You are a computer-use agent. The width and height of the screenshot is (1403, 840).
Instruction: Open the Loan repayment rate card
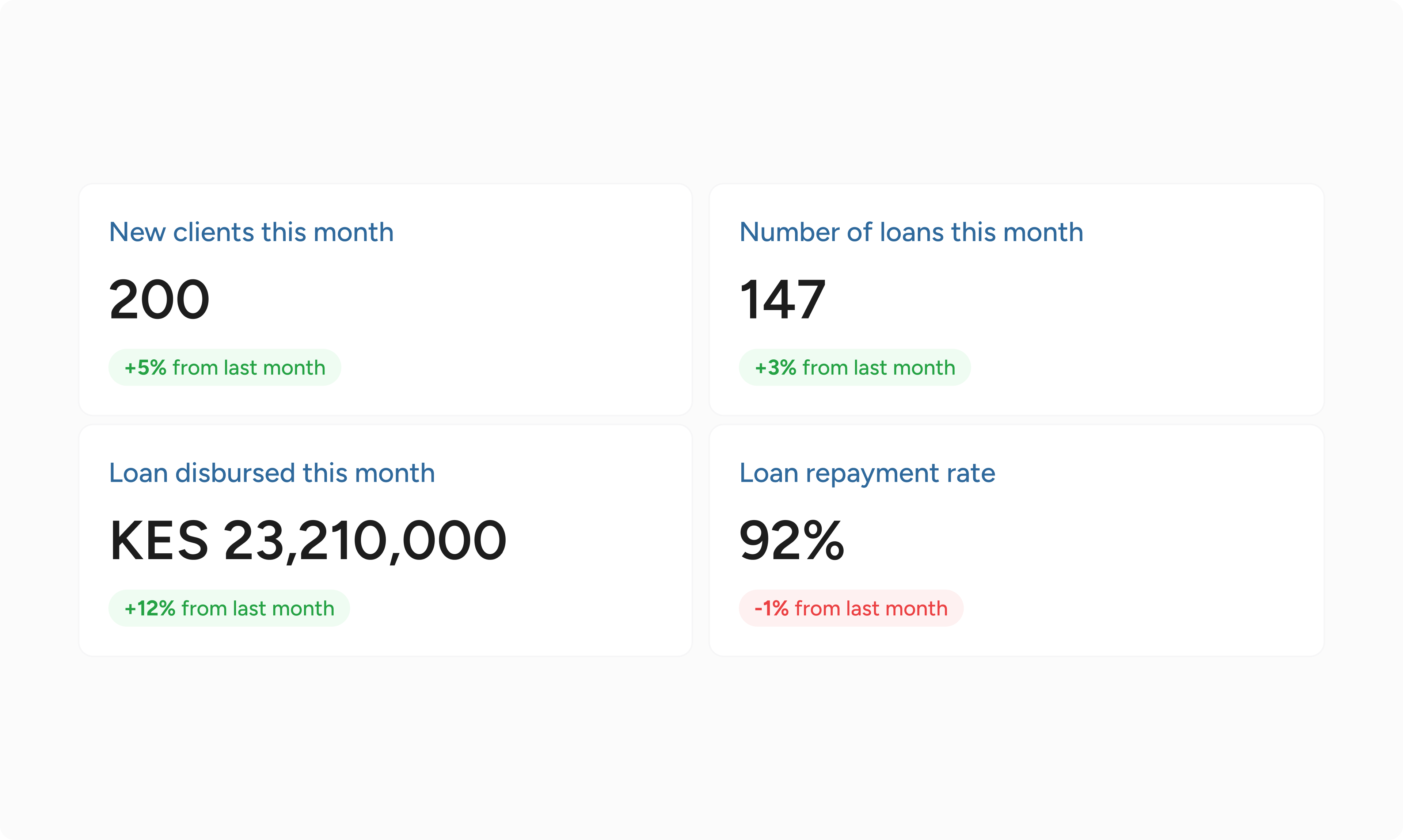tap(1016, 541)
